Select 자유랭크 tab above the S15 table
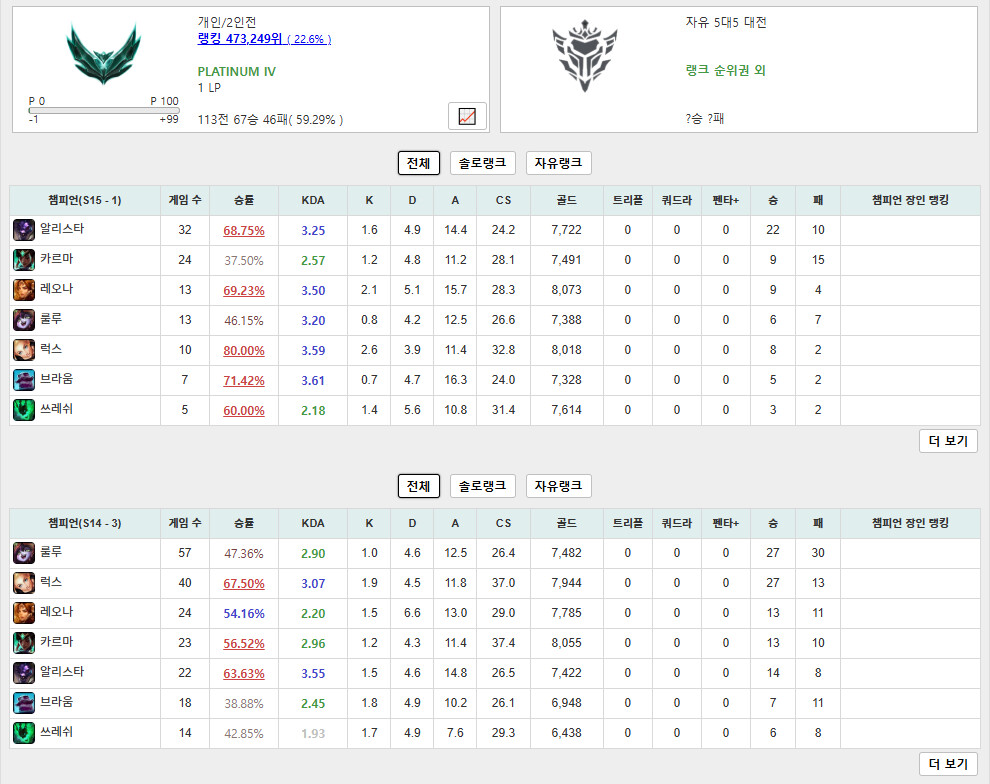990x784 pixels. coord(559,163)
